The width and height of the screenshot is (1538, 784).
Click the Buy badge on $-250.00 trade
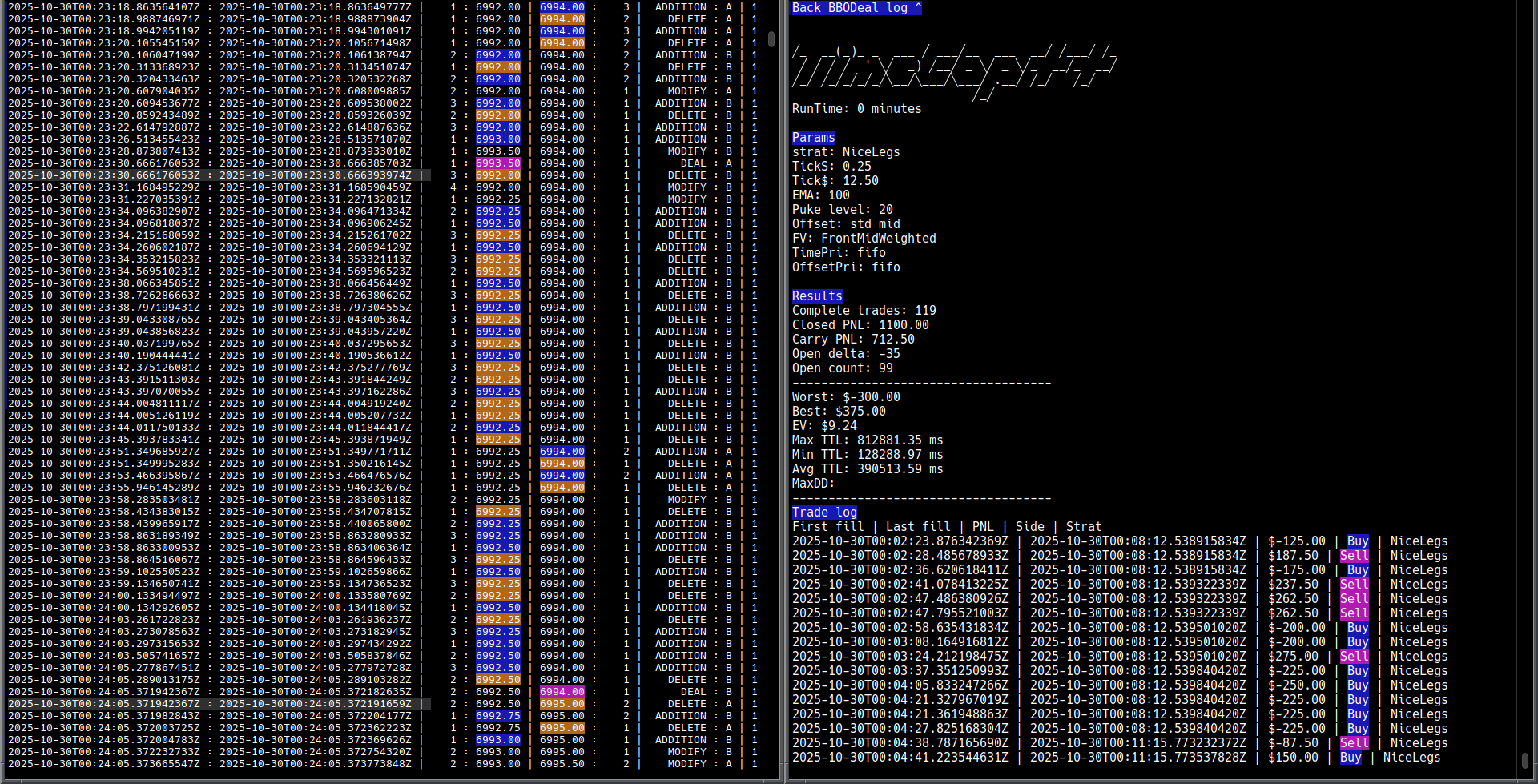pos(1357,685)
